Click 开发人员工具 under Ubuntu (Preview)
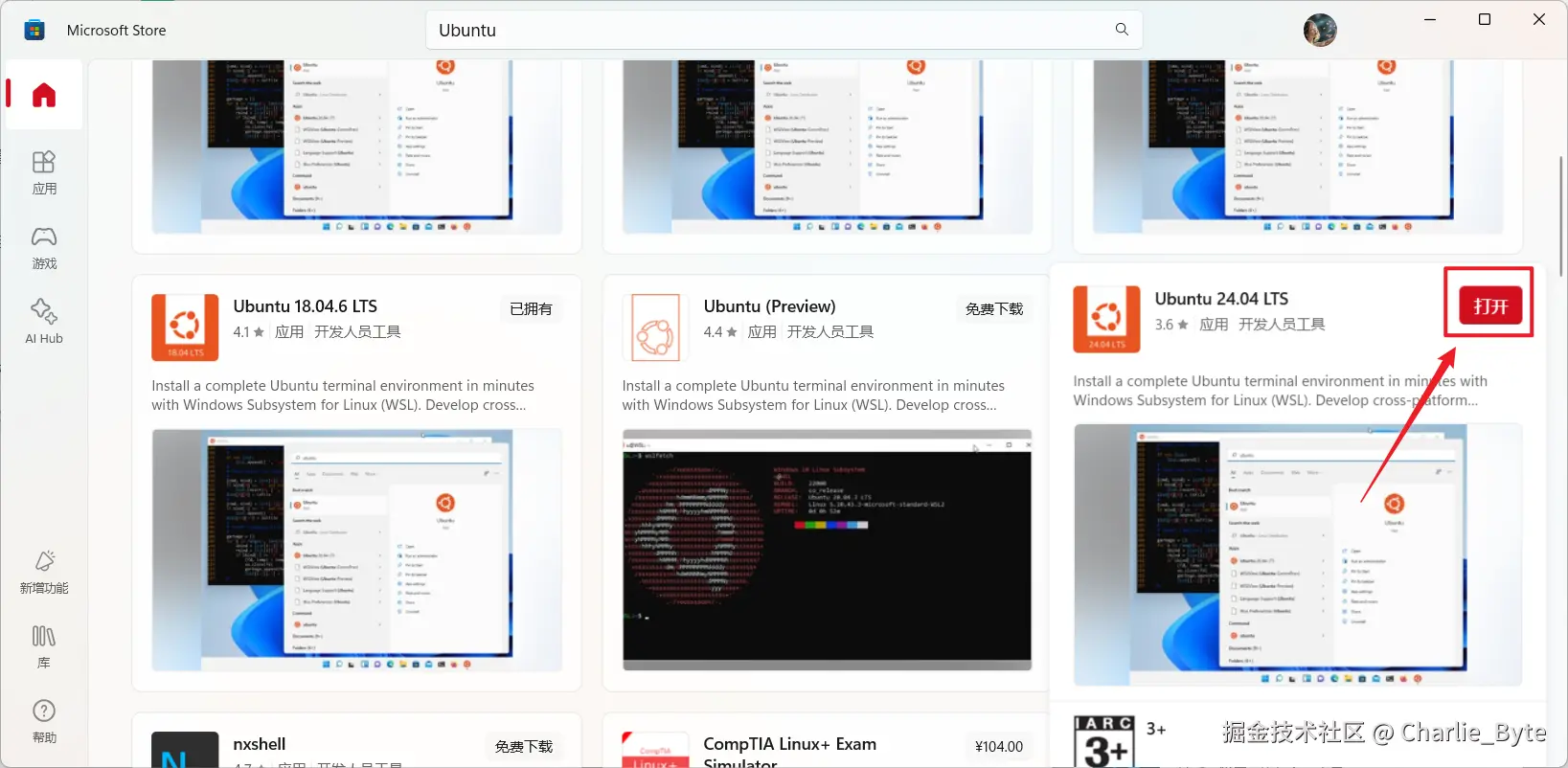This screenshot has width=1568, height=768. [x=830, y=332]
